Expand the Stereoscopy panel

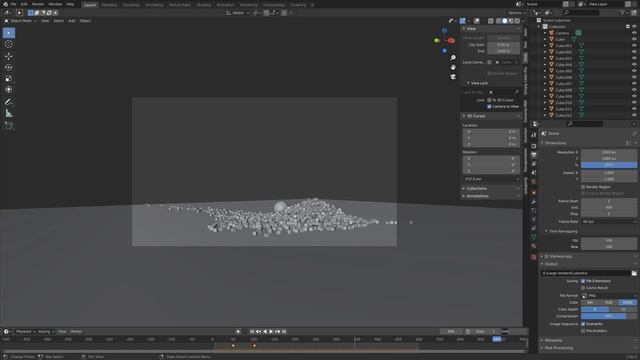(558, 257)
